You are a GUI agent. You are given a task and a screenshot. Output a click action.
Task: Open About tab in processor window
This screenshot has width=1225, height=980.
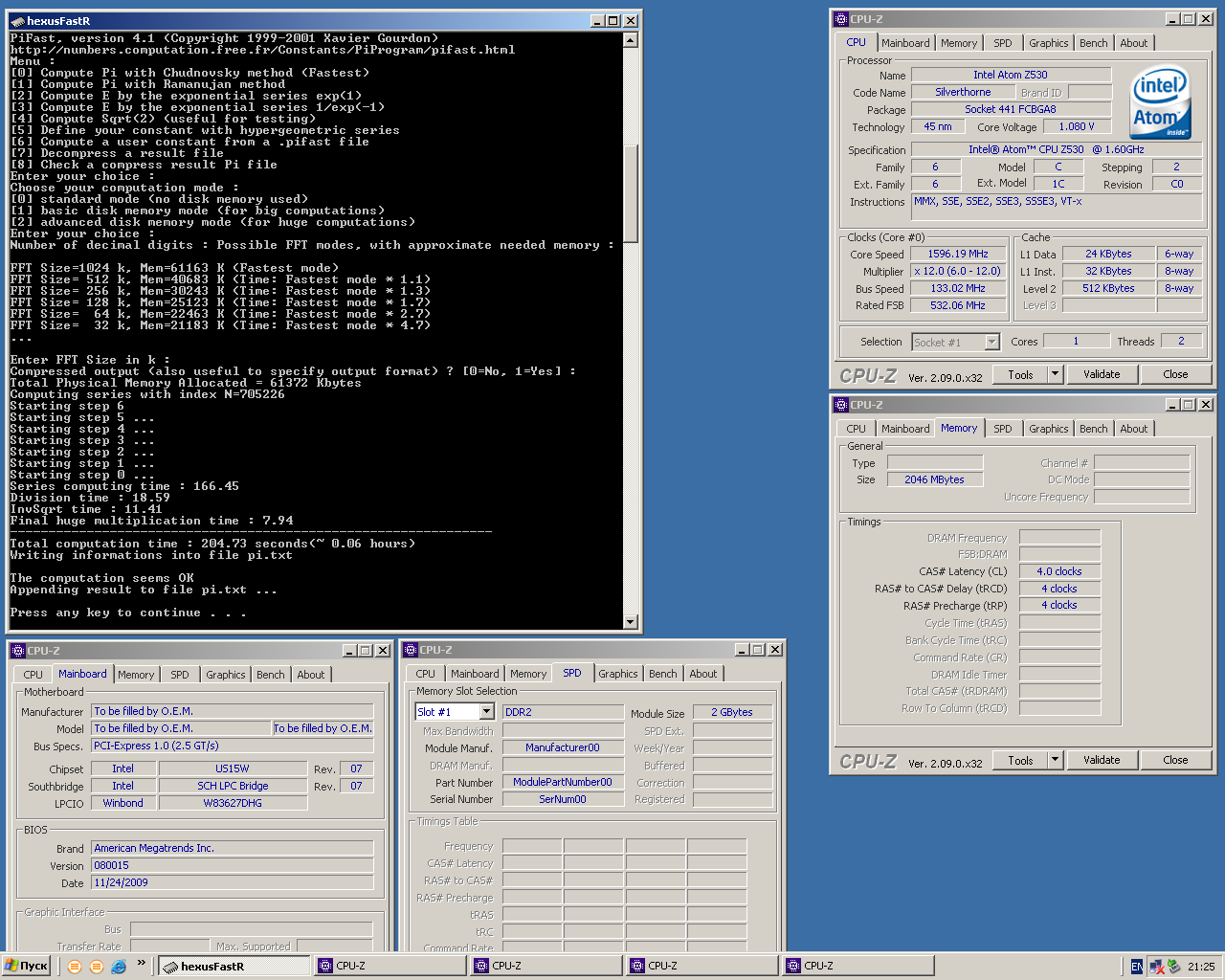click(x=1134, y=43)
